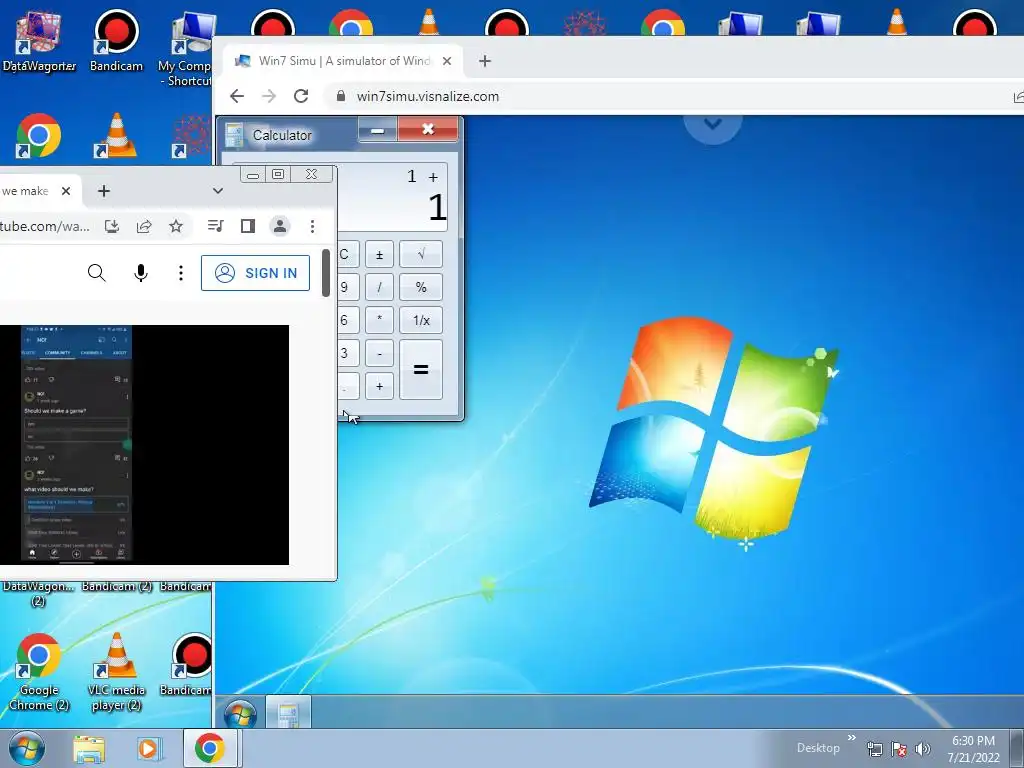Bookmark this page with the star icon
1024x768 pixels.
click(x=176, y=226)
